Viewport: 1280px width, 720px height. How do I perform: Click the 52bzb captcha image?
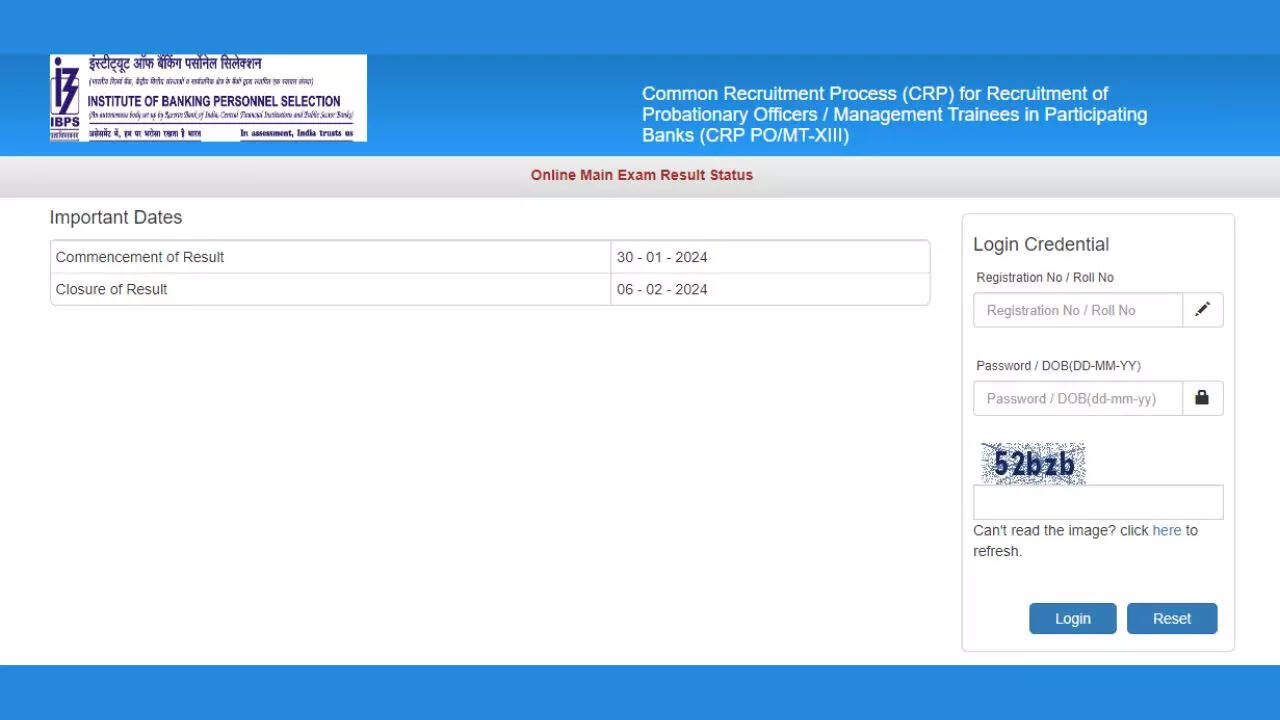click(1033, 464)
